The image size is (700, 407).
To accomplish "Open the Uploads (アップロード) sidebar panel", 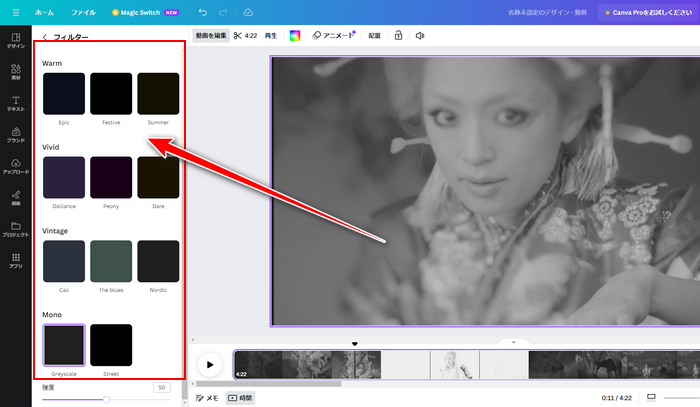I will 16,166.
